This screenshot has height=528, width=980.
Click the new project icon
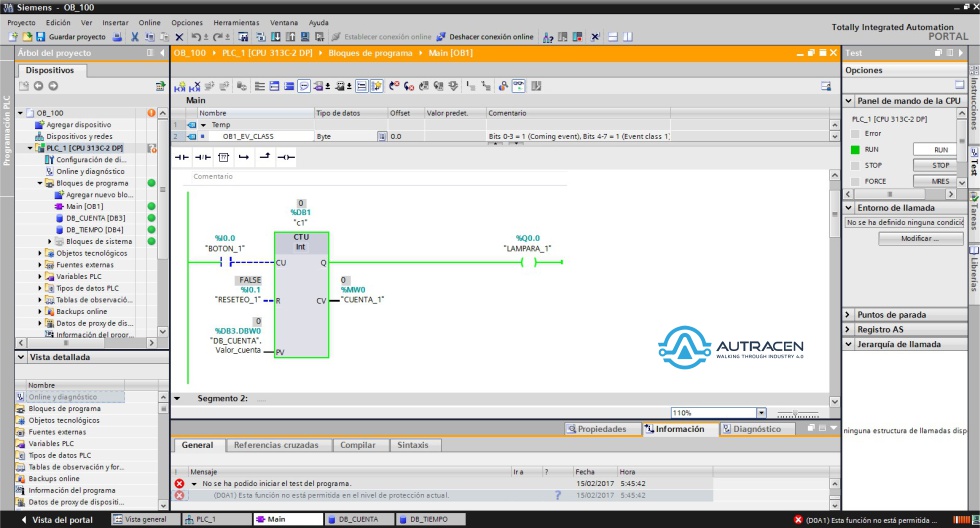pos(12,37)
